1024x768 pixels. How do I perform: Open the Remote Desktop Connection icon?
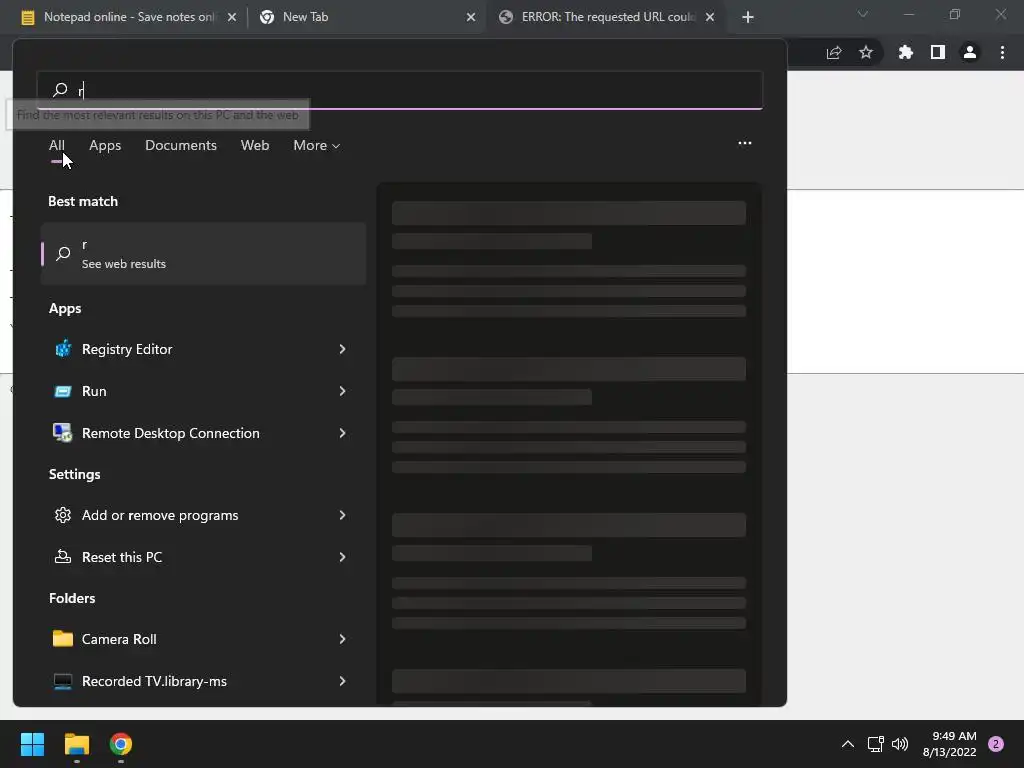(63, 433)
